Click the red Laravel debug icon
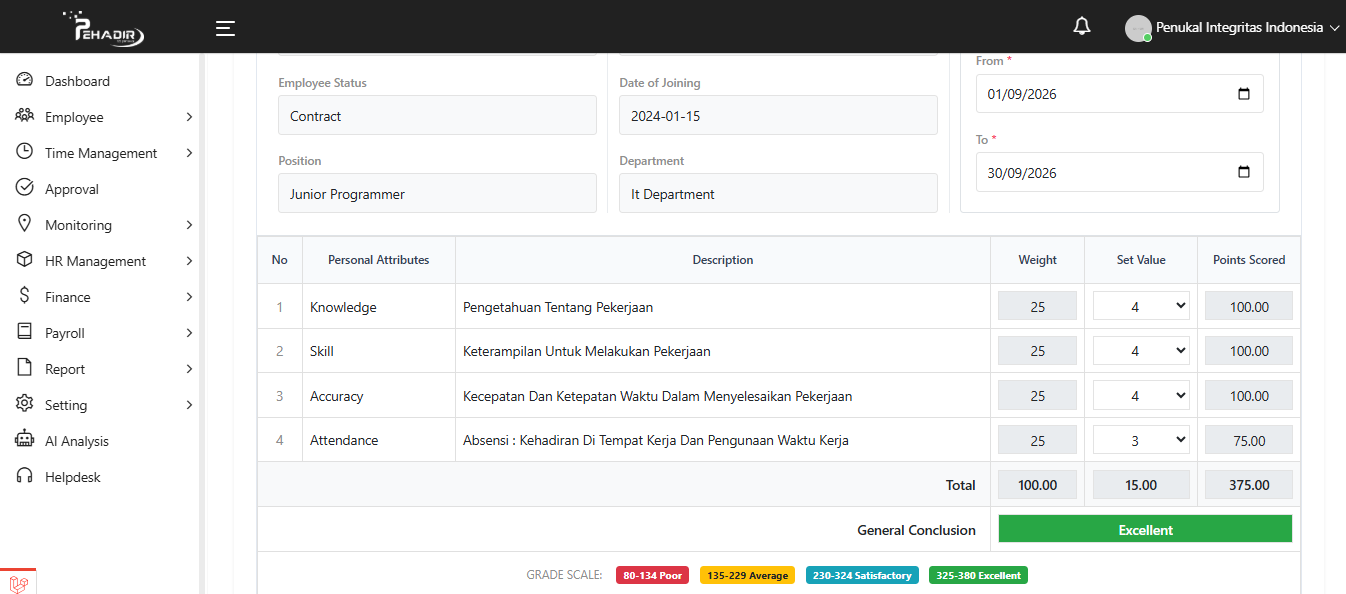This screenshot has width=1346, height=594. (18, 582)
